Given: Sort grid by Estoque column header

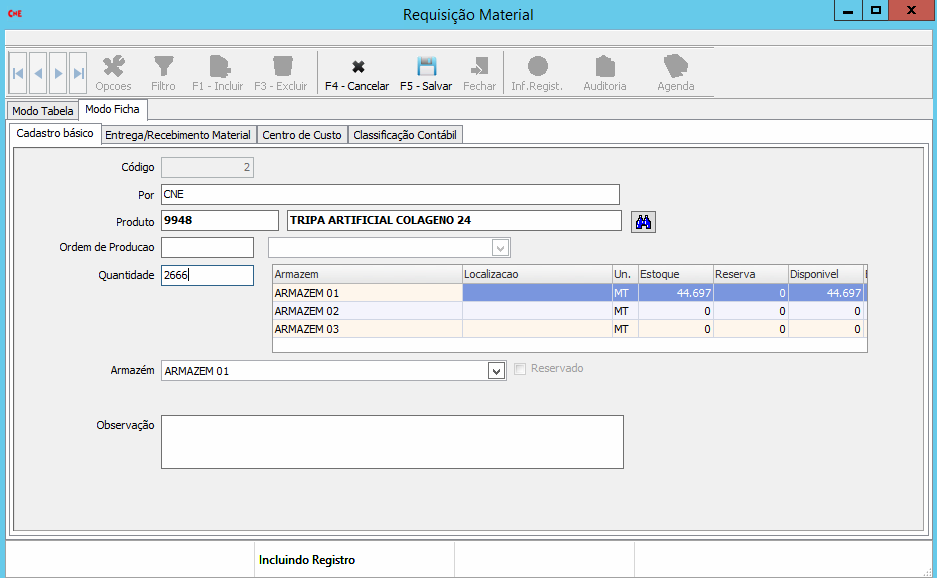Looking at the screenshot, I should coord(673,274).
